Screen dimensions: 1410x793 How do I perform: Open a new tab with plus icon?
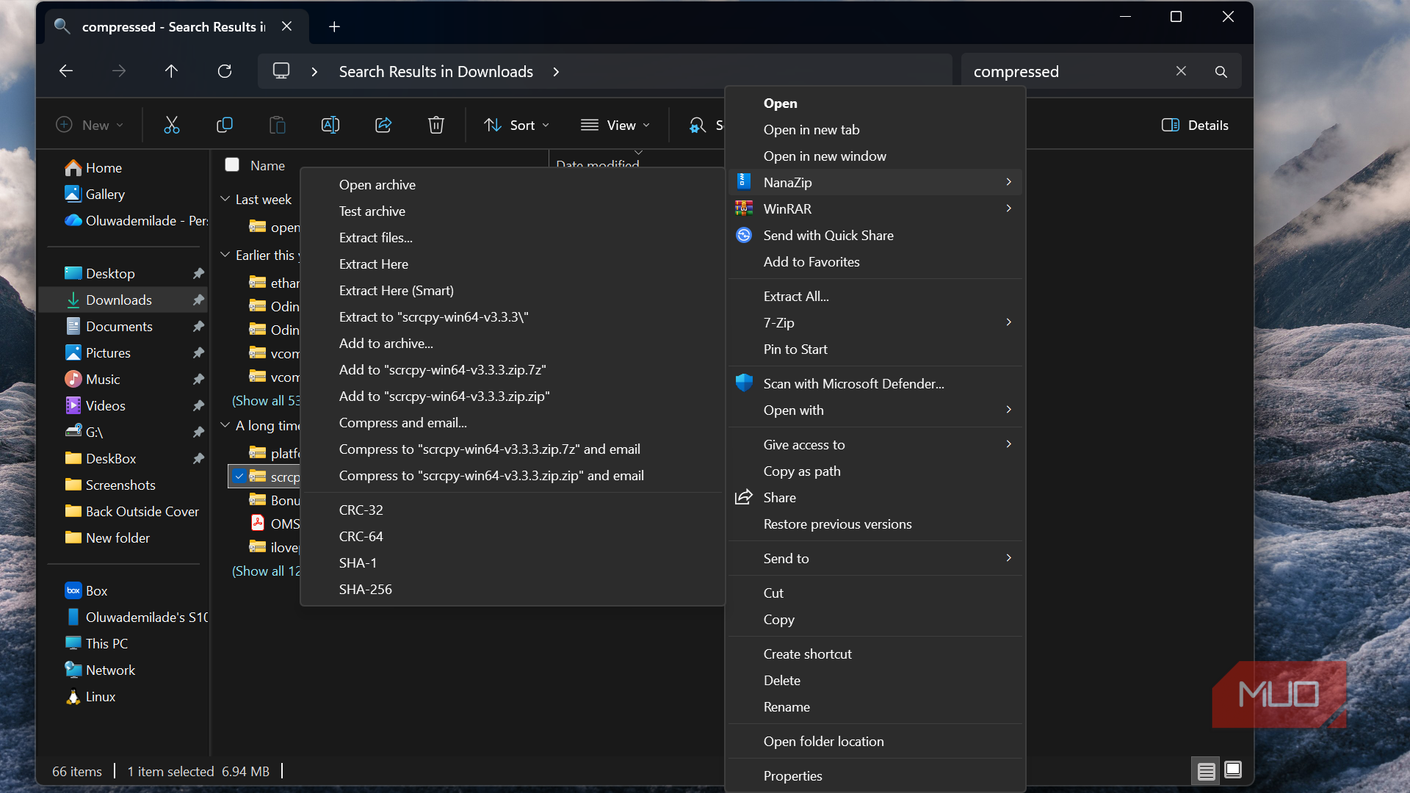coord(334,27)
